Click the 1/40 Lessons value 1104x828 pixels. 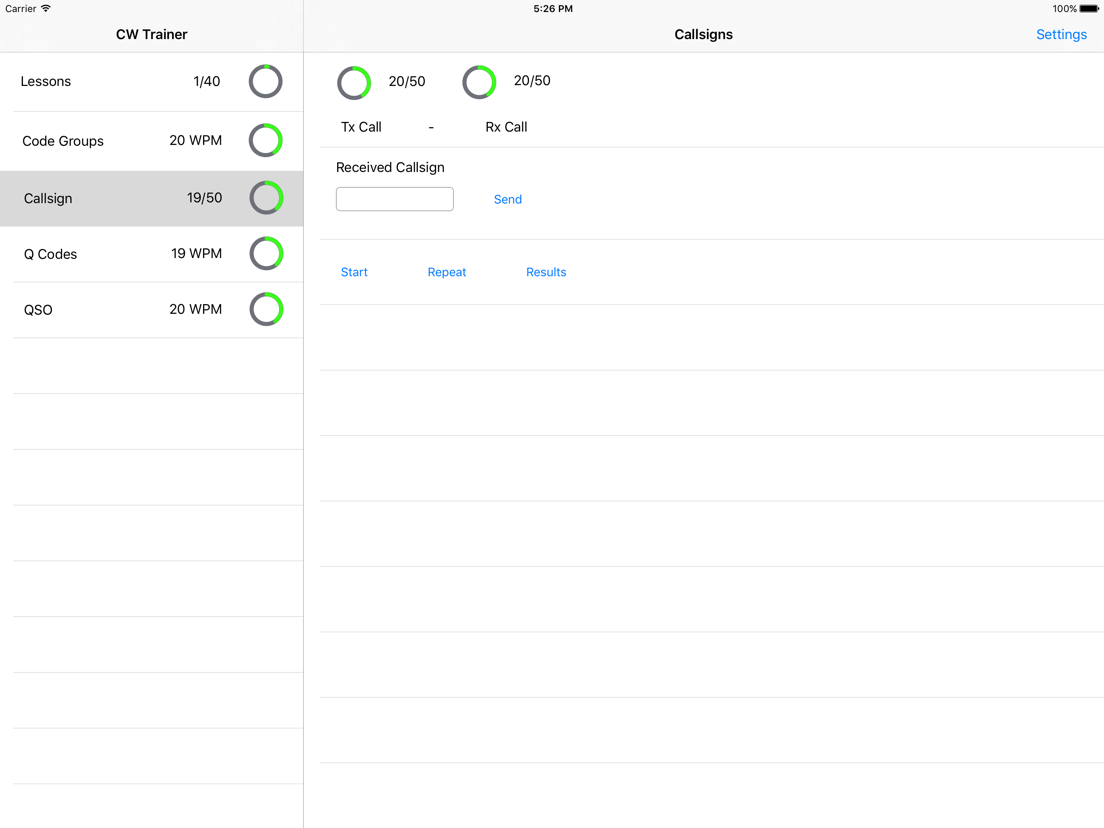[x=206, y=82]
